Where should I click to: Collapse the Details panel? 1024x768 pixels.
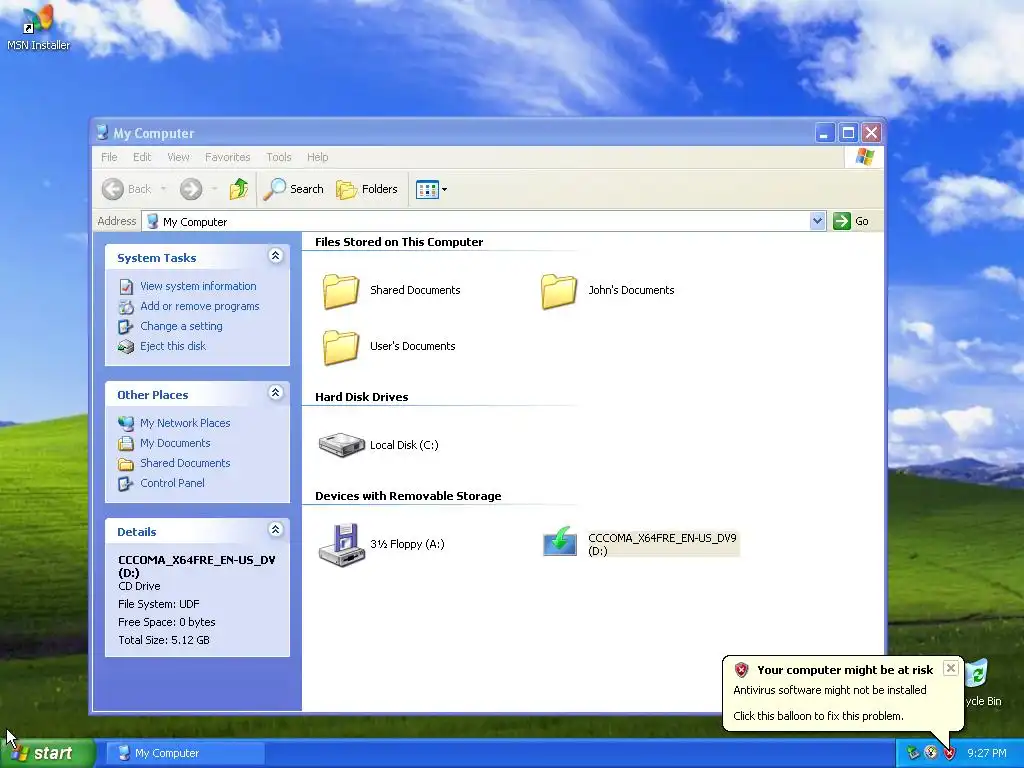click(x=276, y=530)
